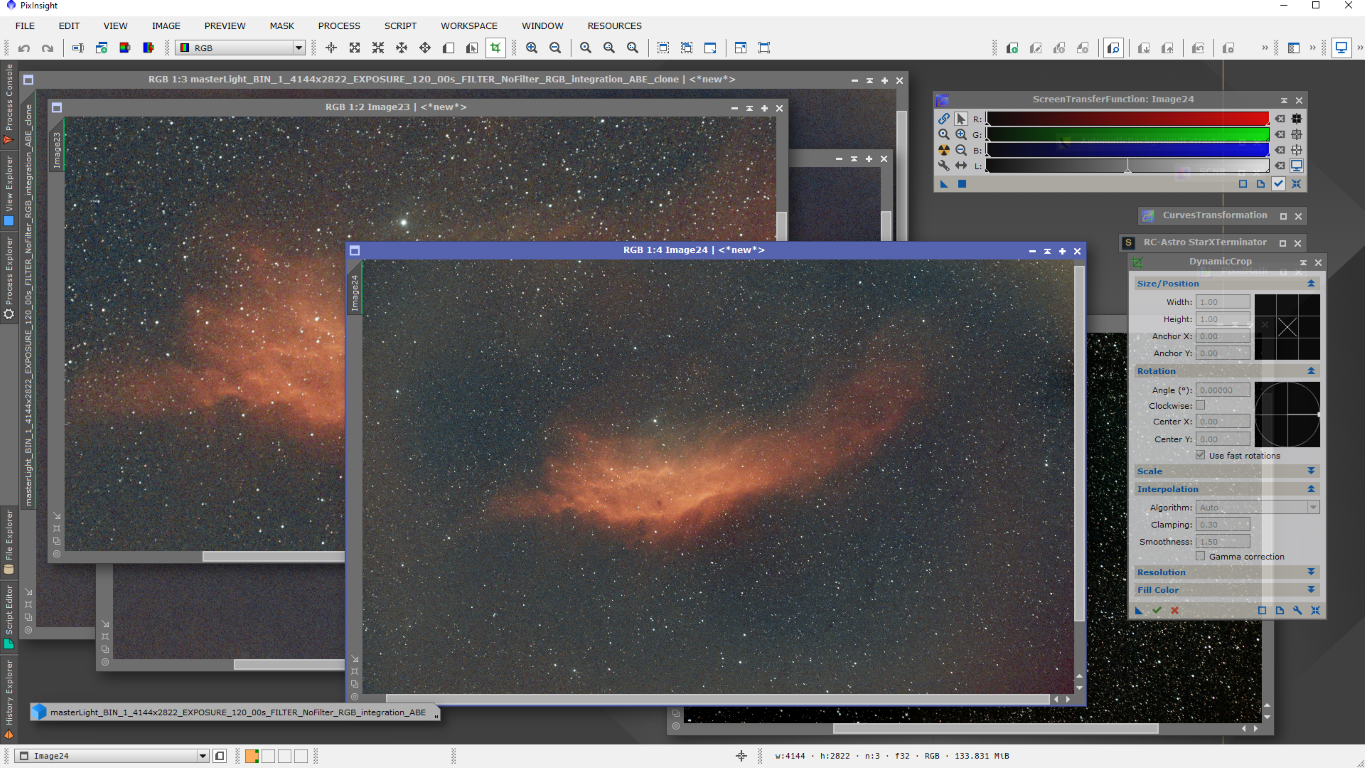Open the PROCESS menu
This screenshot has height=768, width=1365.
339,26
